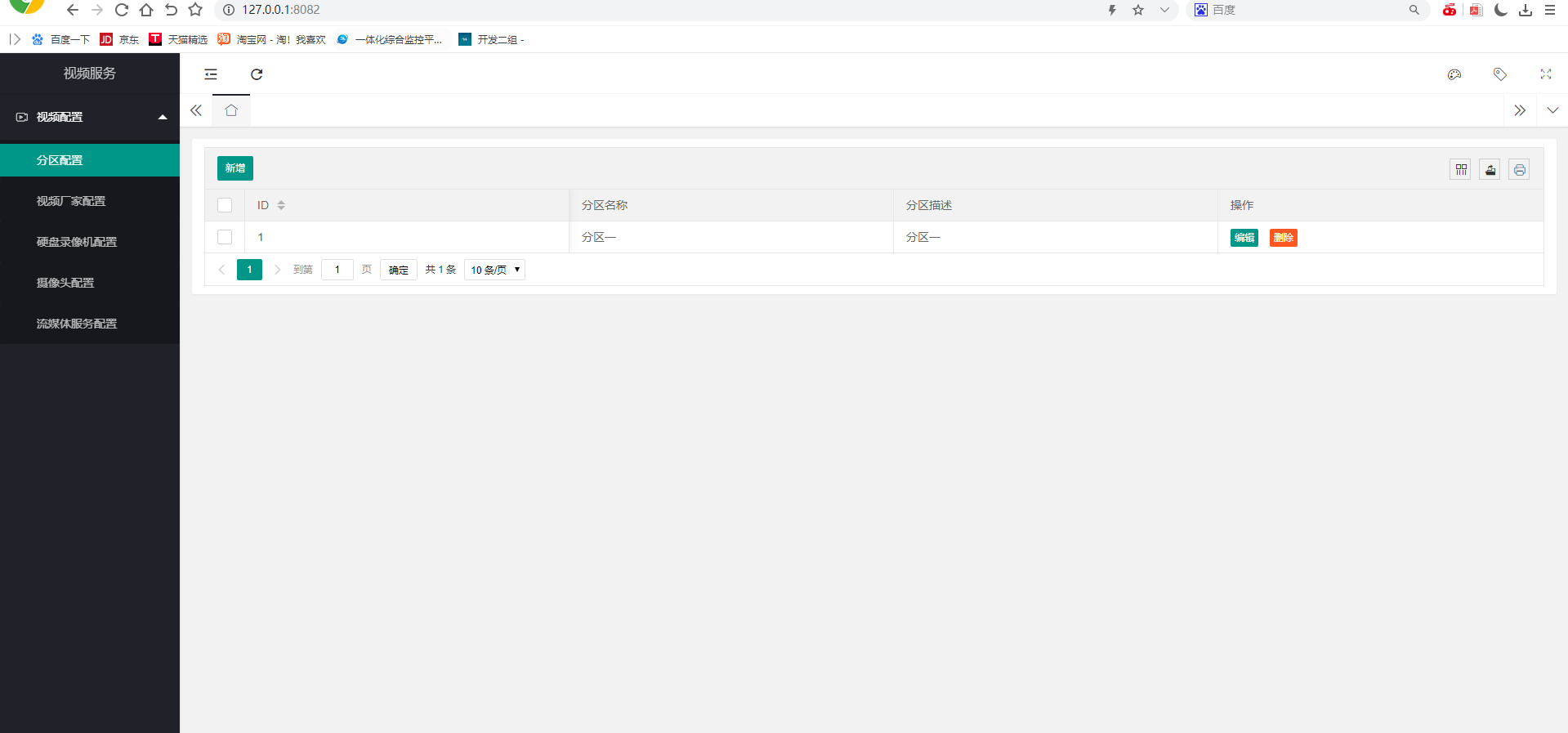Viewport: 1568px width, 733px height.
Task: Click browser home icon
Action: click(146, 10)
